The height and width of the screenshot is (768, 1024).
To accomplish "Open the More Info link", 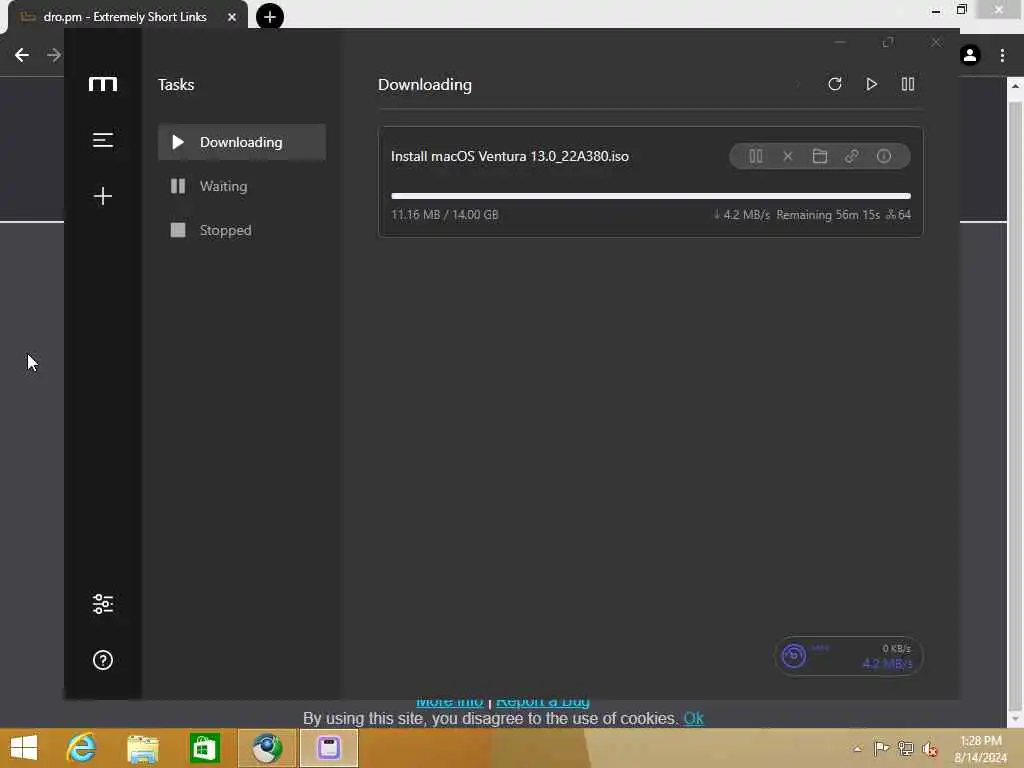I will pyautogui.click(x=449, y=703).
